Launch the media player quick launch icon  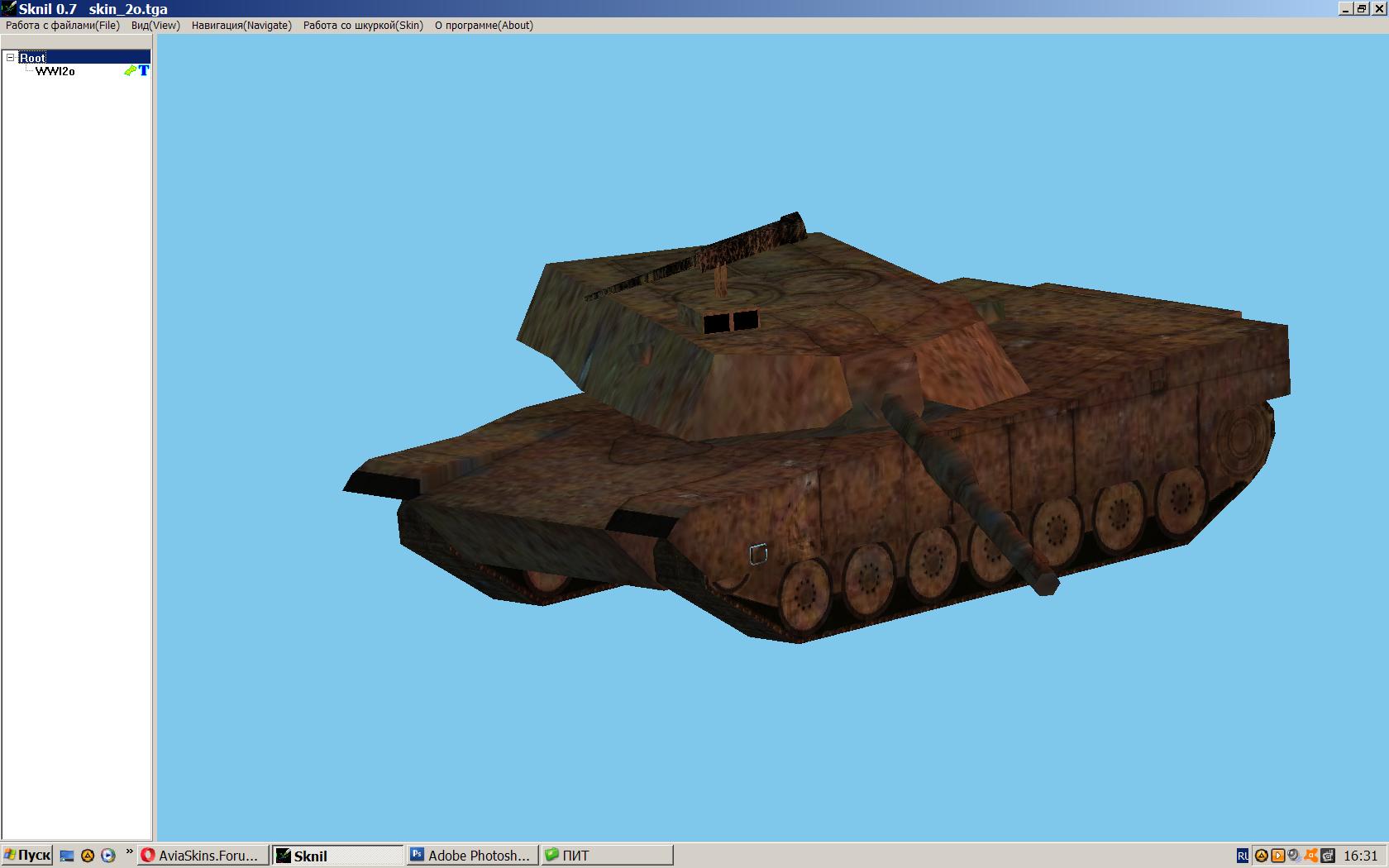click(108, 856)
